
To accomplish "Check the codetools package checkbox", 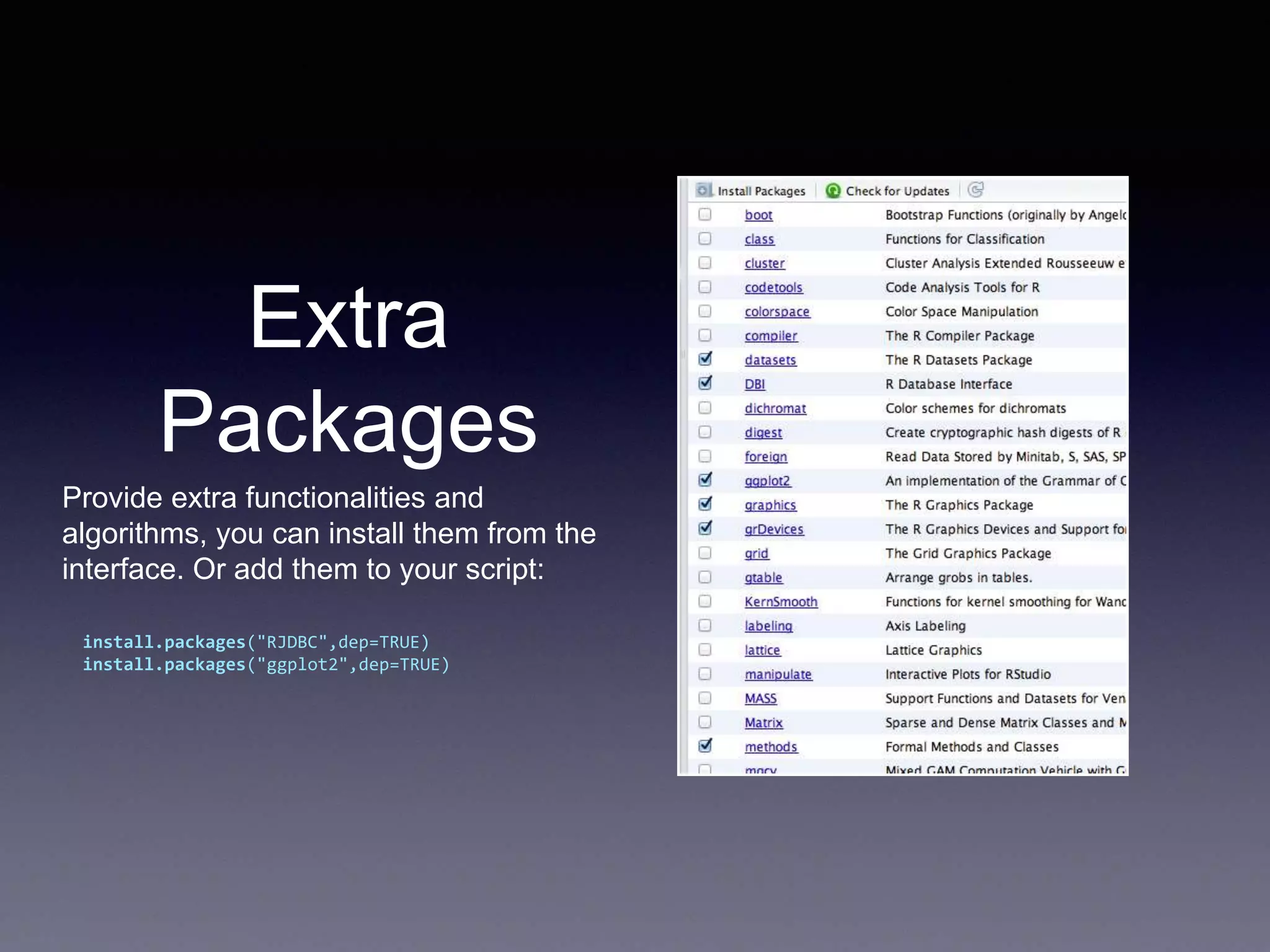I will [x=705, y=287].
